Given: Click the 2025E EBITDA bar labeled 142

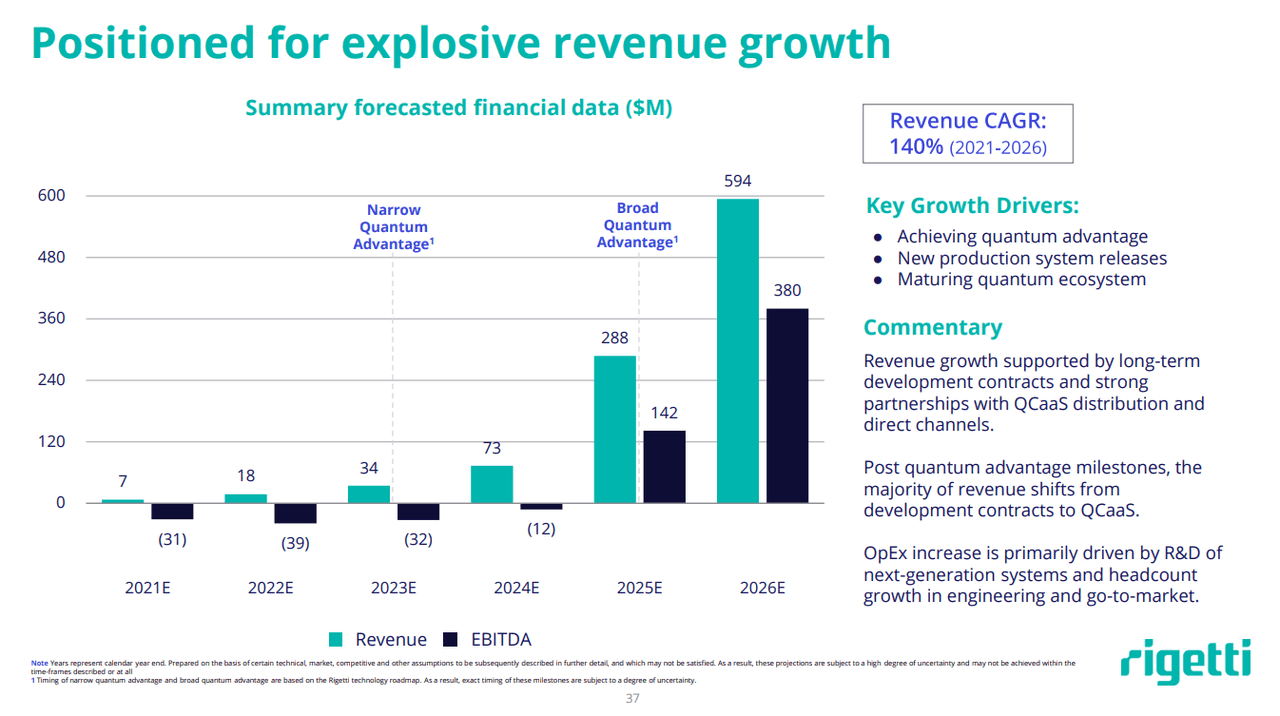Looking at the screenshot, I should (x=665, y=465).
